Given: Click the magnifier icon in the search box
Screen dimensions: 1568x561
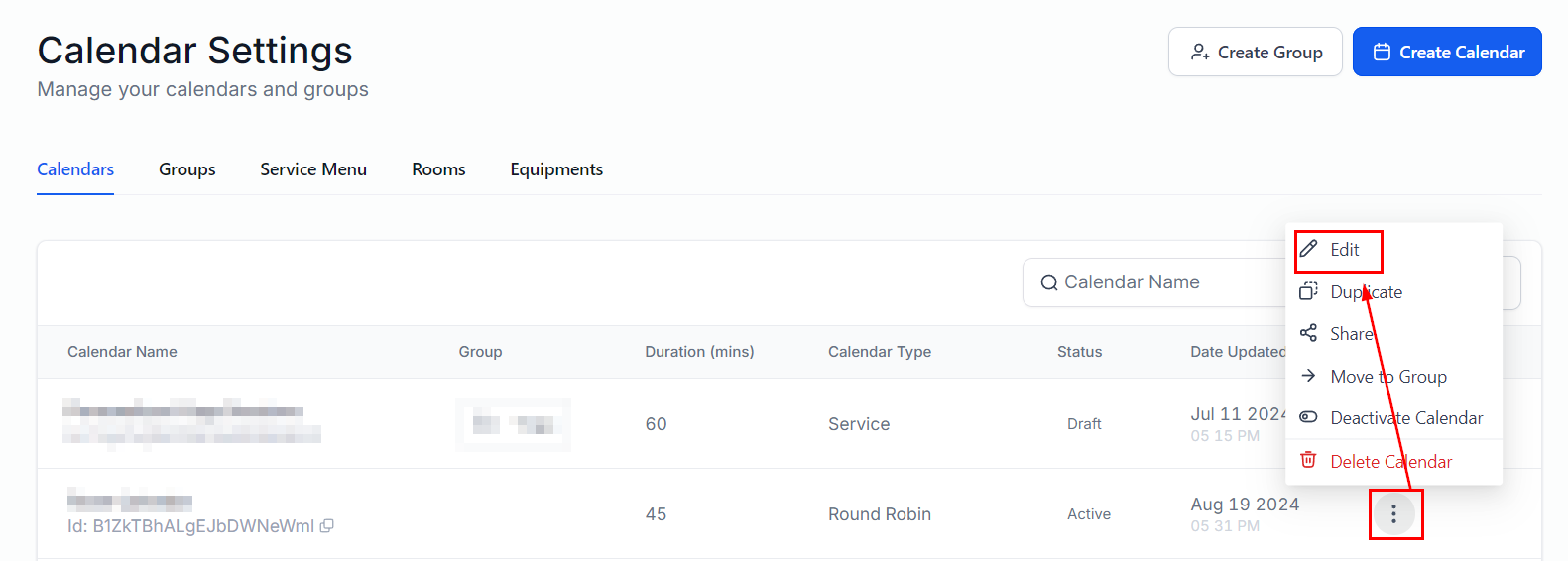Looking at the screenshot, I should click(1048, 282).
